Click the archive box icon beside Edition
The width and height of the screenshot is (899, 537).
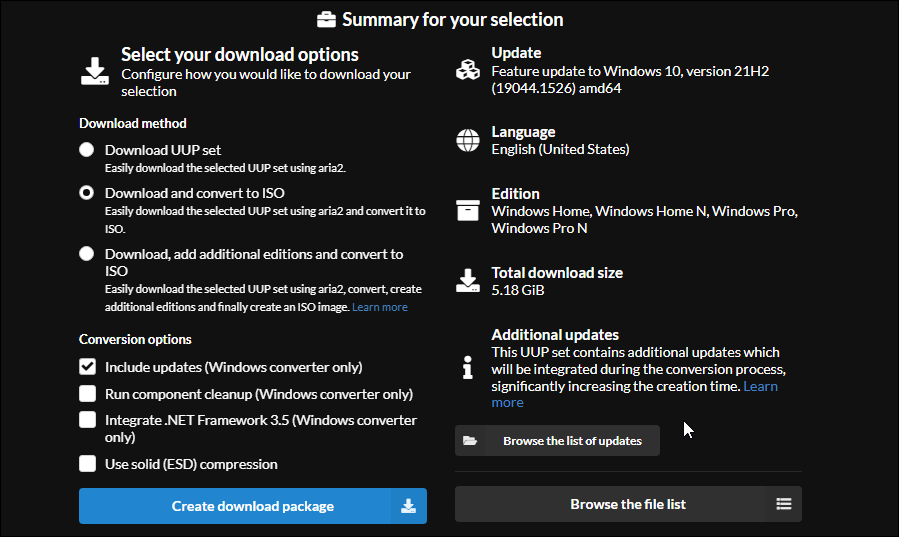[468, 210]
